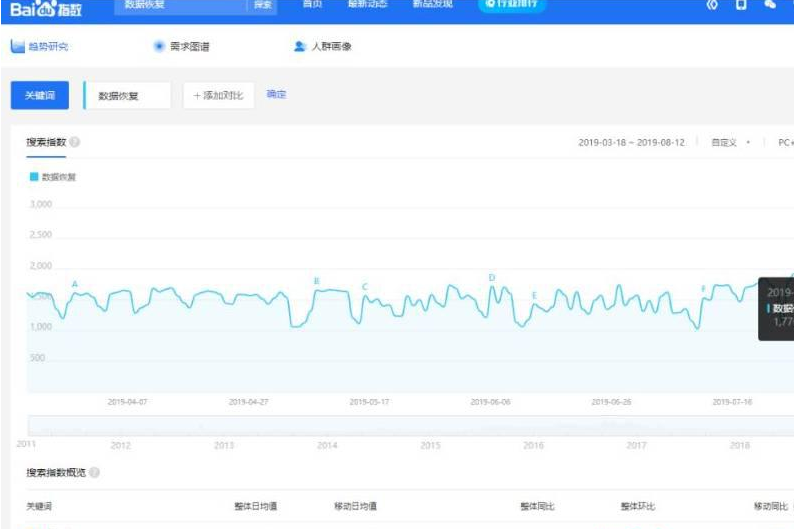Click 2018 on the year timeline
The width and height of the screenshot is (794, 529).
click(740, 445)
